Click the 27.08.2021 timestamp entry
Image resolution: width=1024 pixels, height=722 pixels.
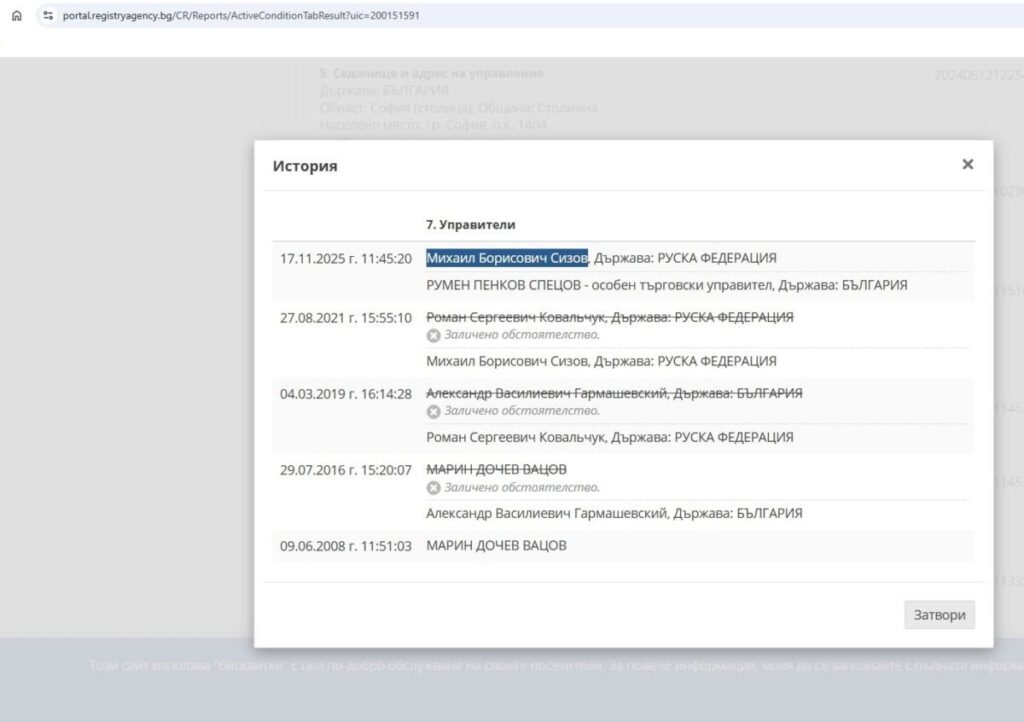(345, 318)
